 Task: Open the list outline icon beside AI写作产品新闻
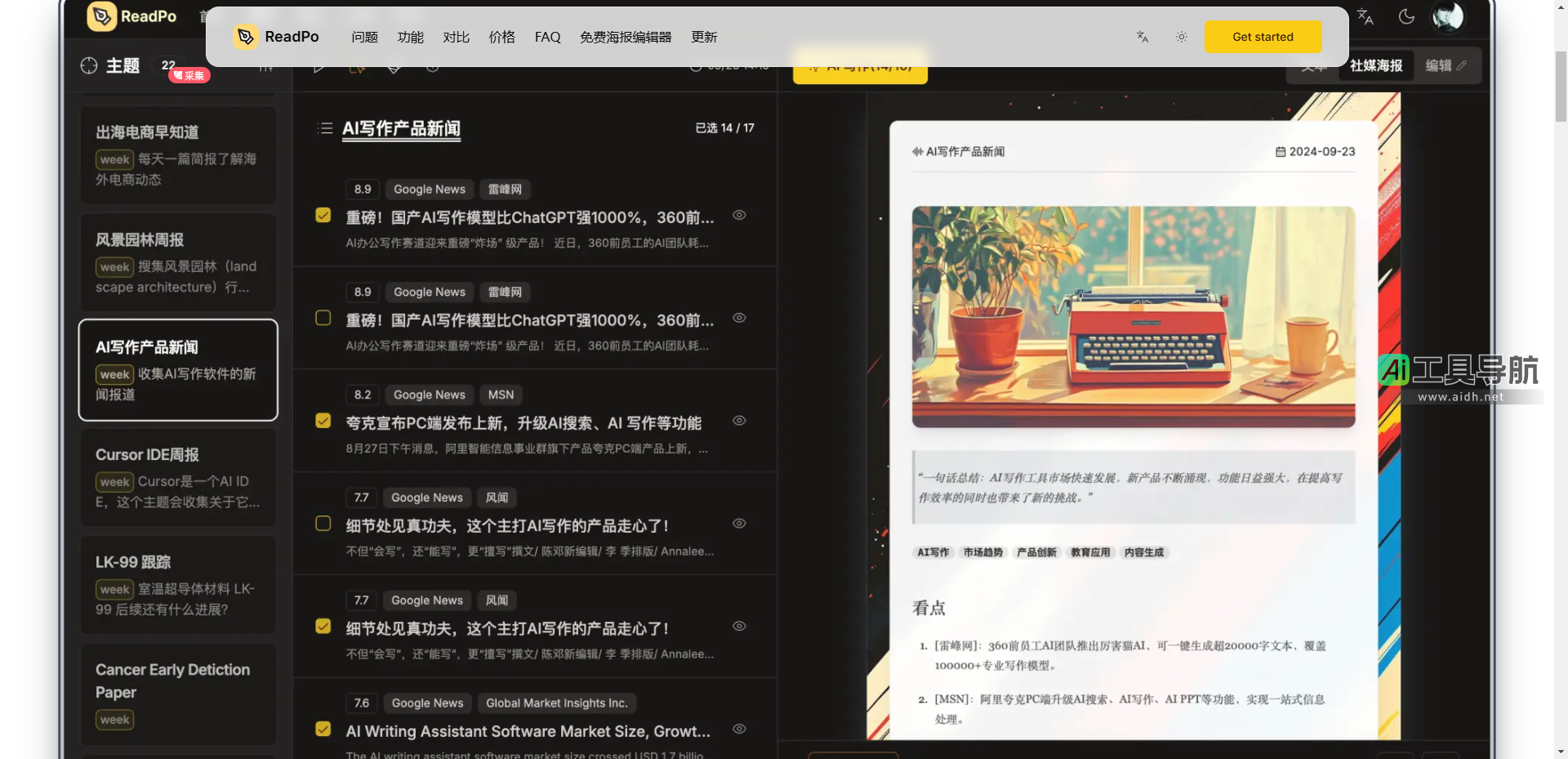click(325, 128)
